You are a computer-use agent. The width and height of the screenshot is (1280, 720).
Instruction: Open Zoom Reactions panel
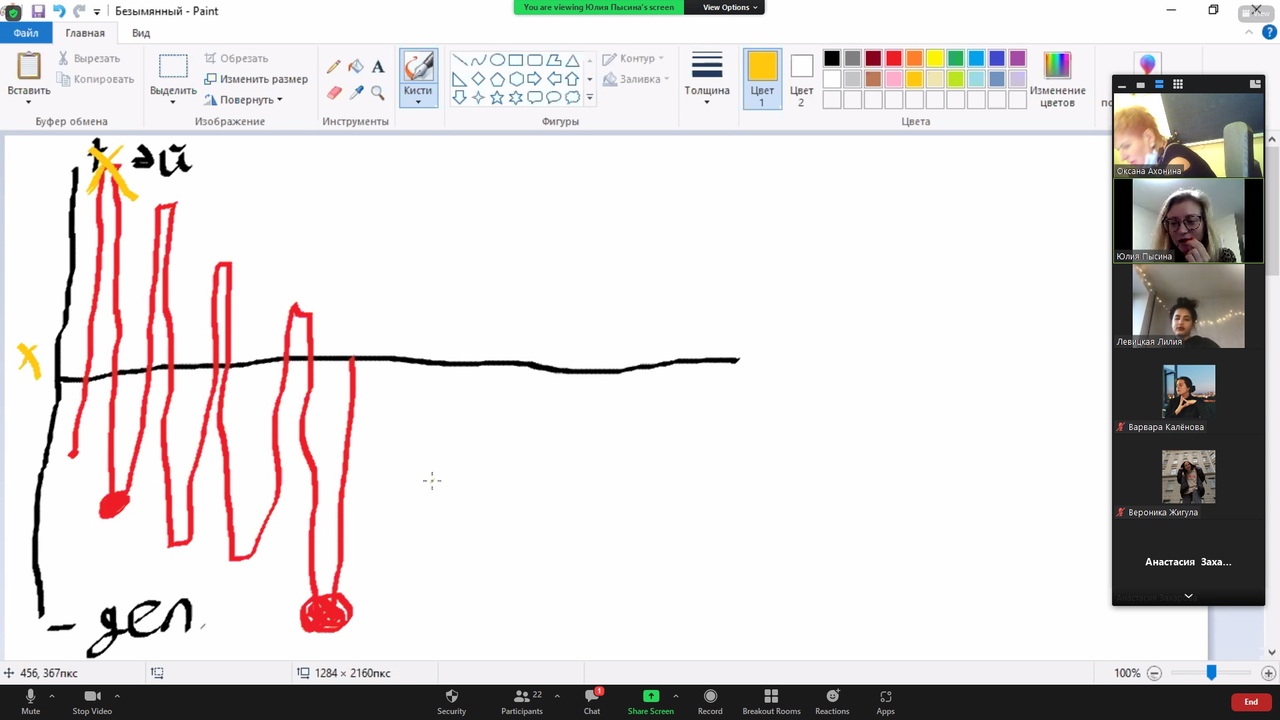pyautogui.click(x=832, y=701)
